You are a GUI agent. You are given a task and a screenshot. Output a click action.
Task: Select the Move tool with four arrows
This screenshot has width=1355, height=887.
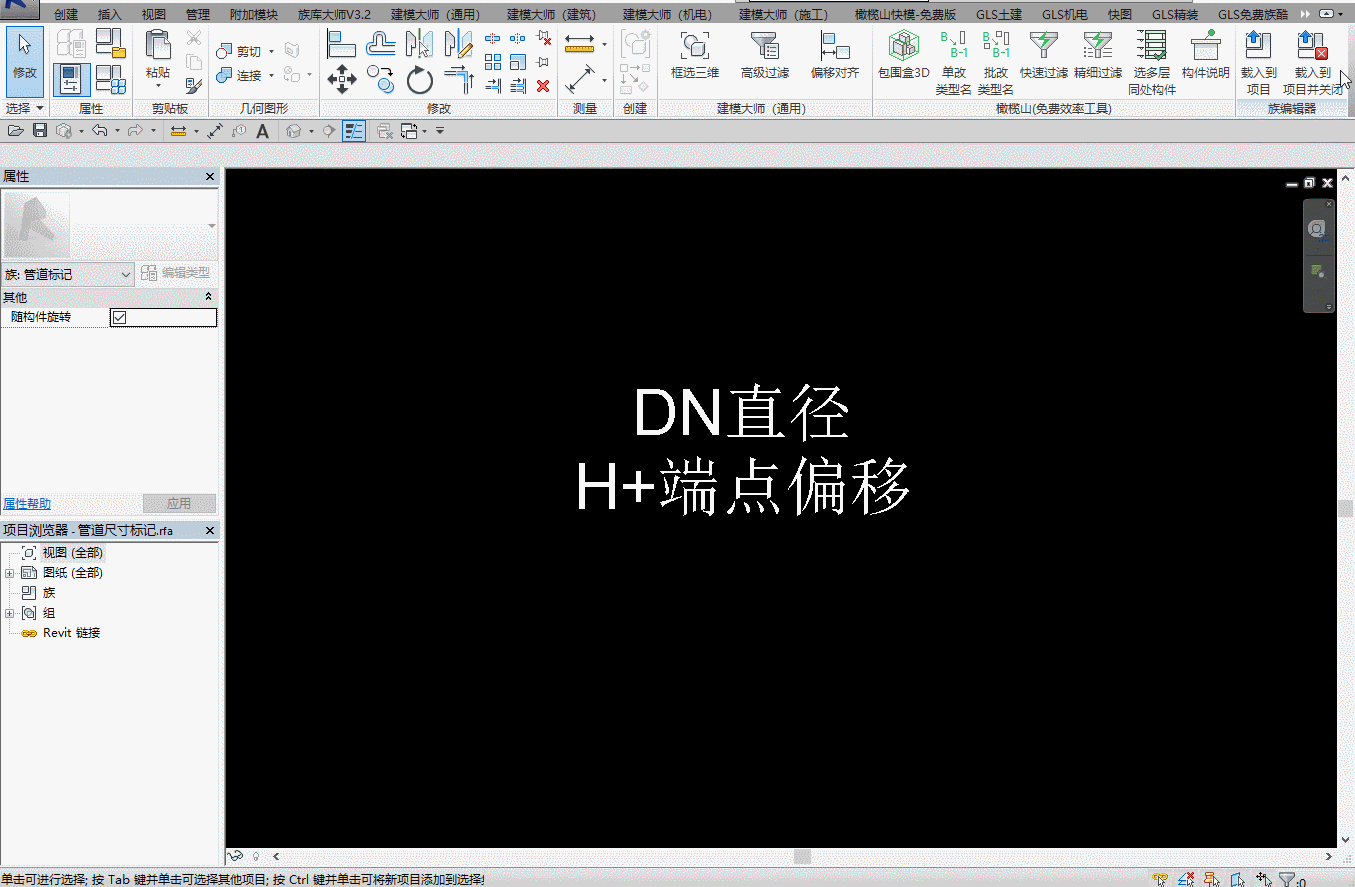point(342,79)
